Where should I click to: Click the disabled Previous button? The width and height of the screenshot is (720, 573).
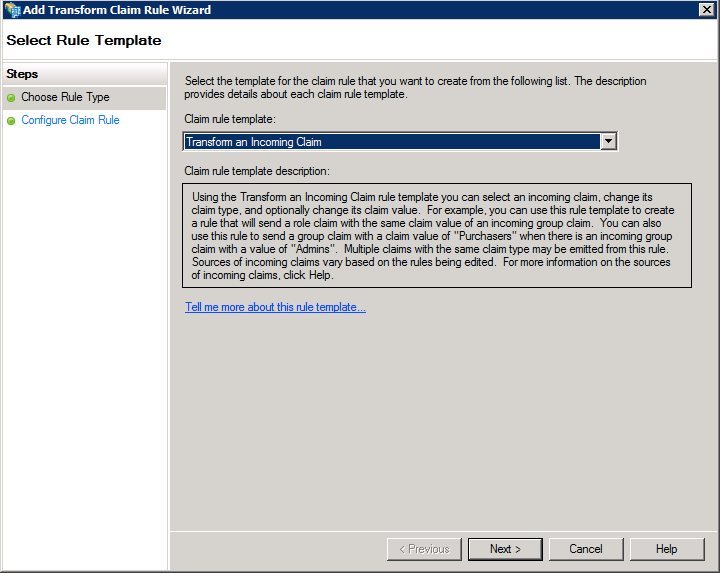[424, 549]
